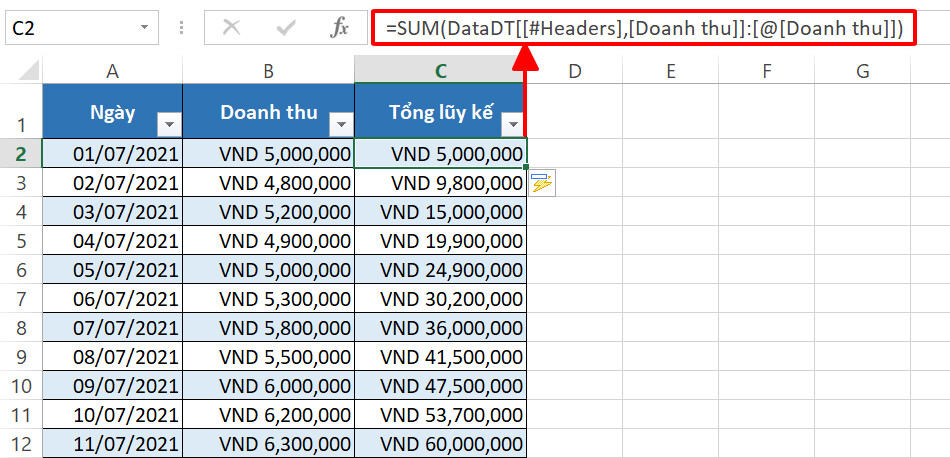Click the Doanh thu header cell text

coord(268,113)
